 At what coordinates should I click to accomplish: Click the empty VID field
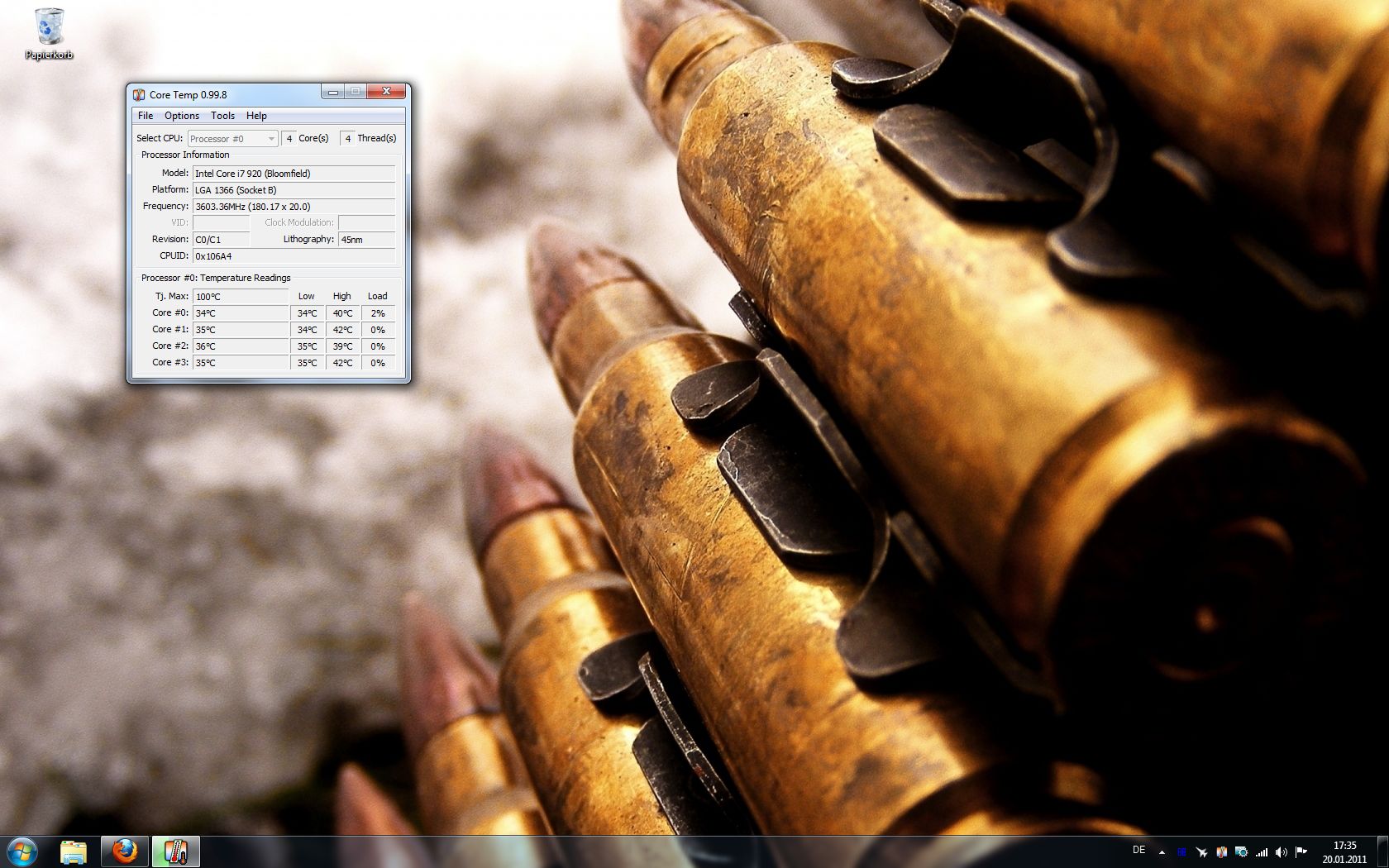[x=221, y=223]
